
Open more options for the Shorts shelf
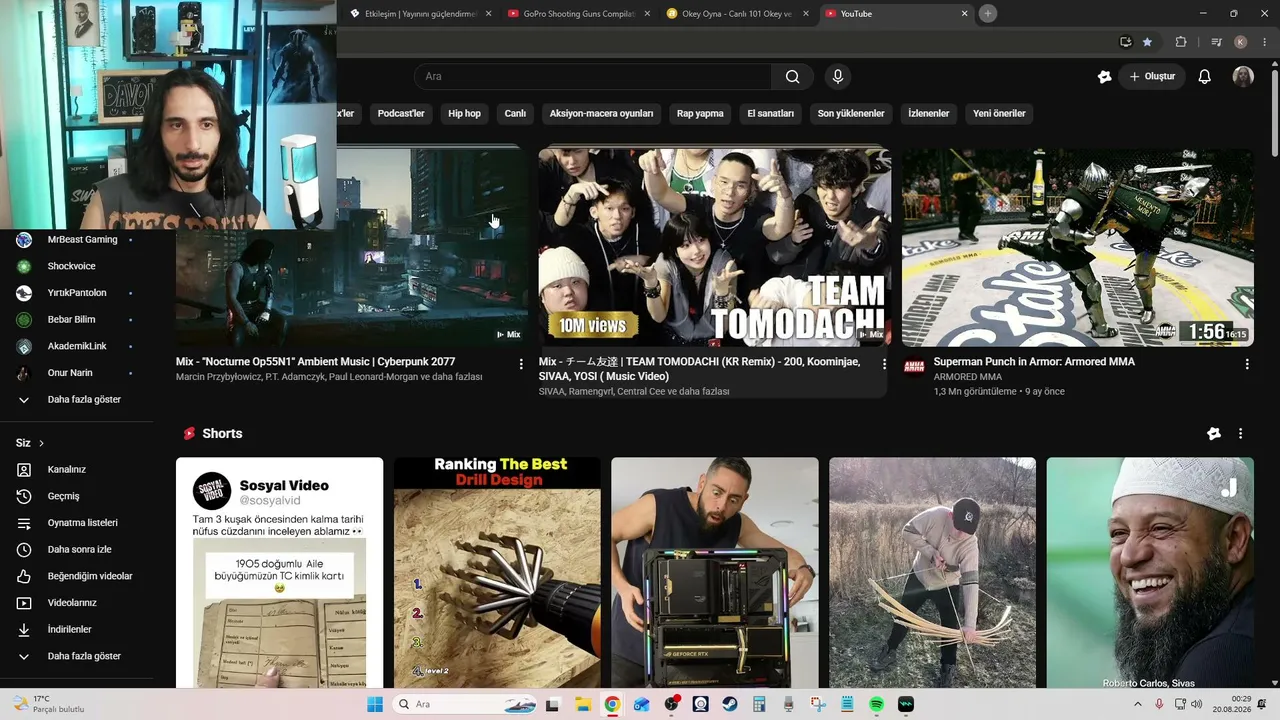point(1240,434)
